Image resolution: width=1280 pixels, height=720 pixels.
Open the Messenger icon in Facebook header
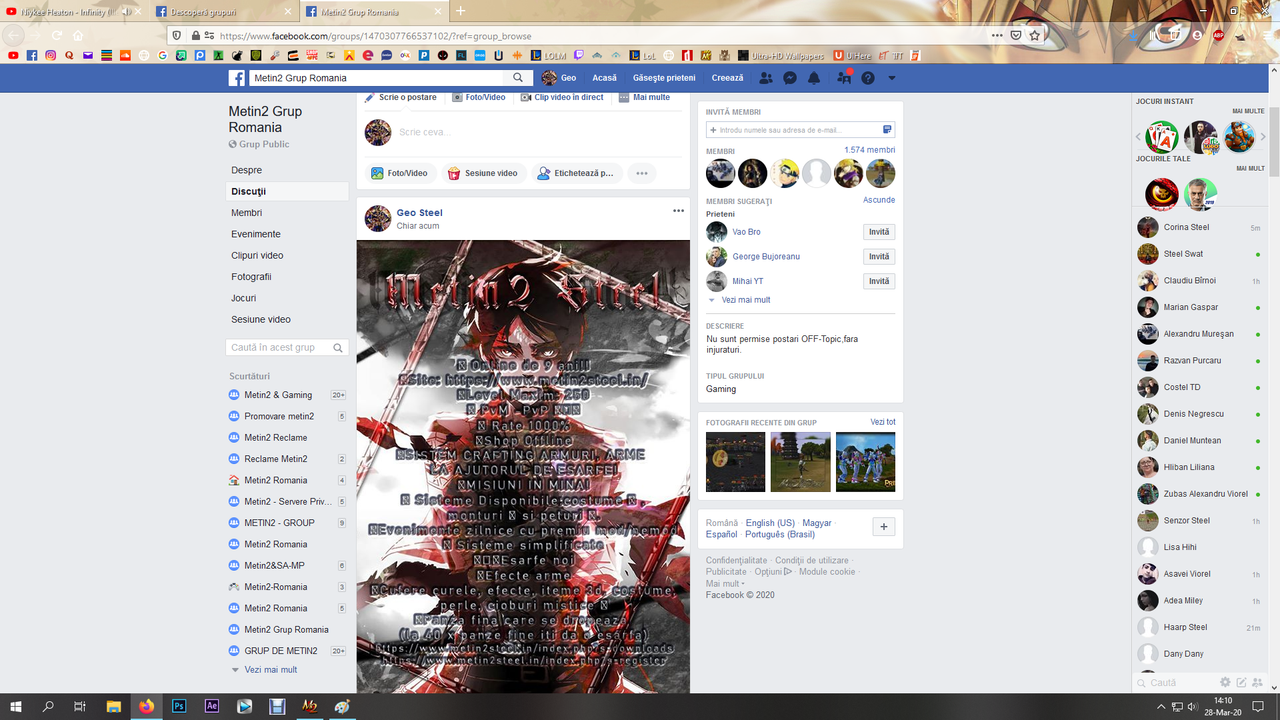pyautogui.click(x=790, y=78)
